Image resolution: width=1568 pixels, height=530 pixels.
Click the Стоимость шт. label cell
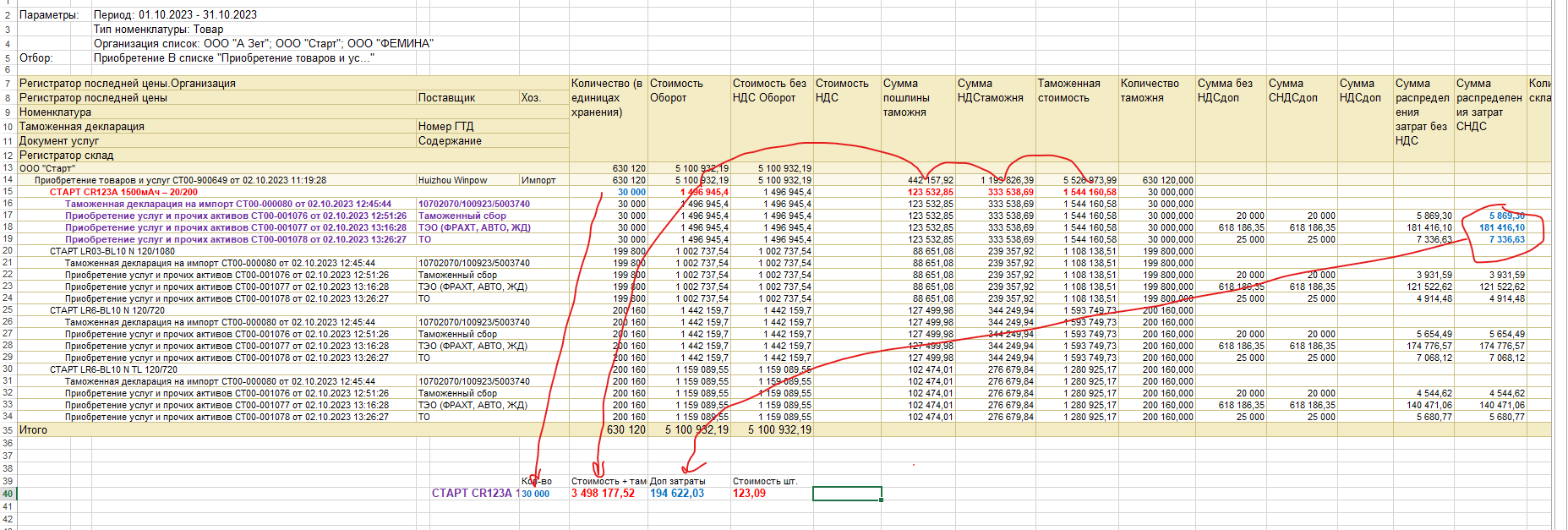tap(765, 481)
